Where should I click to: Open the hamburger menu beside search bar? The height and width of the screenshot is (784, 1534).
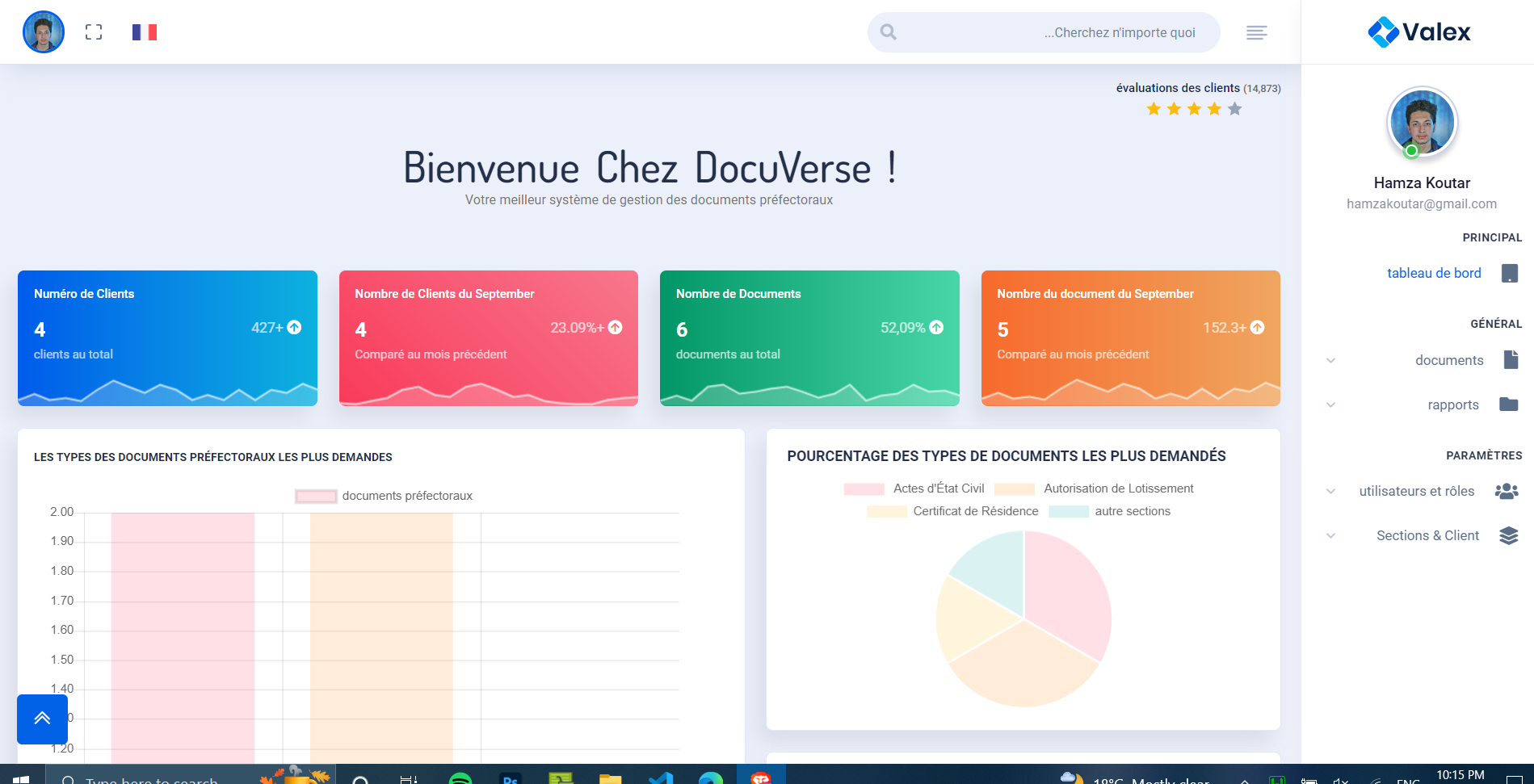(1256, 32)
